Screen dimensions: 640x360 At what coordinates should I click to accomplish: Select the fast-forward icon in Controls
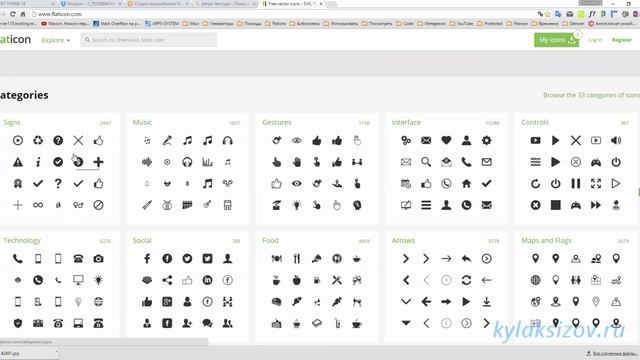pos(596,205)
